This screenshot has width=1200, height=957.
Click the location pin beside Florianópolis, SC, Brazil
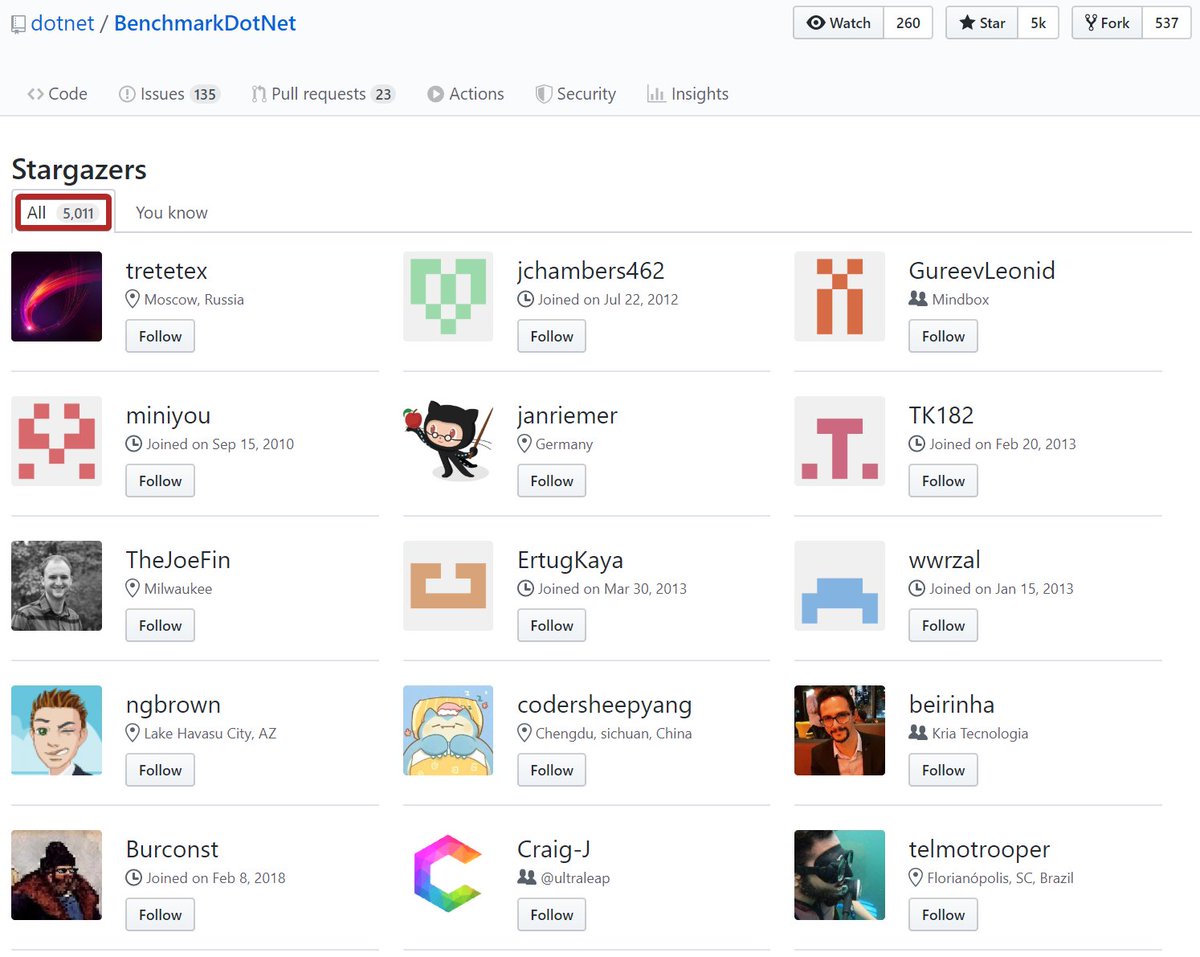[x=916, y=878]
